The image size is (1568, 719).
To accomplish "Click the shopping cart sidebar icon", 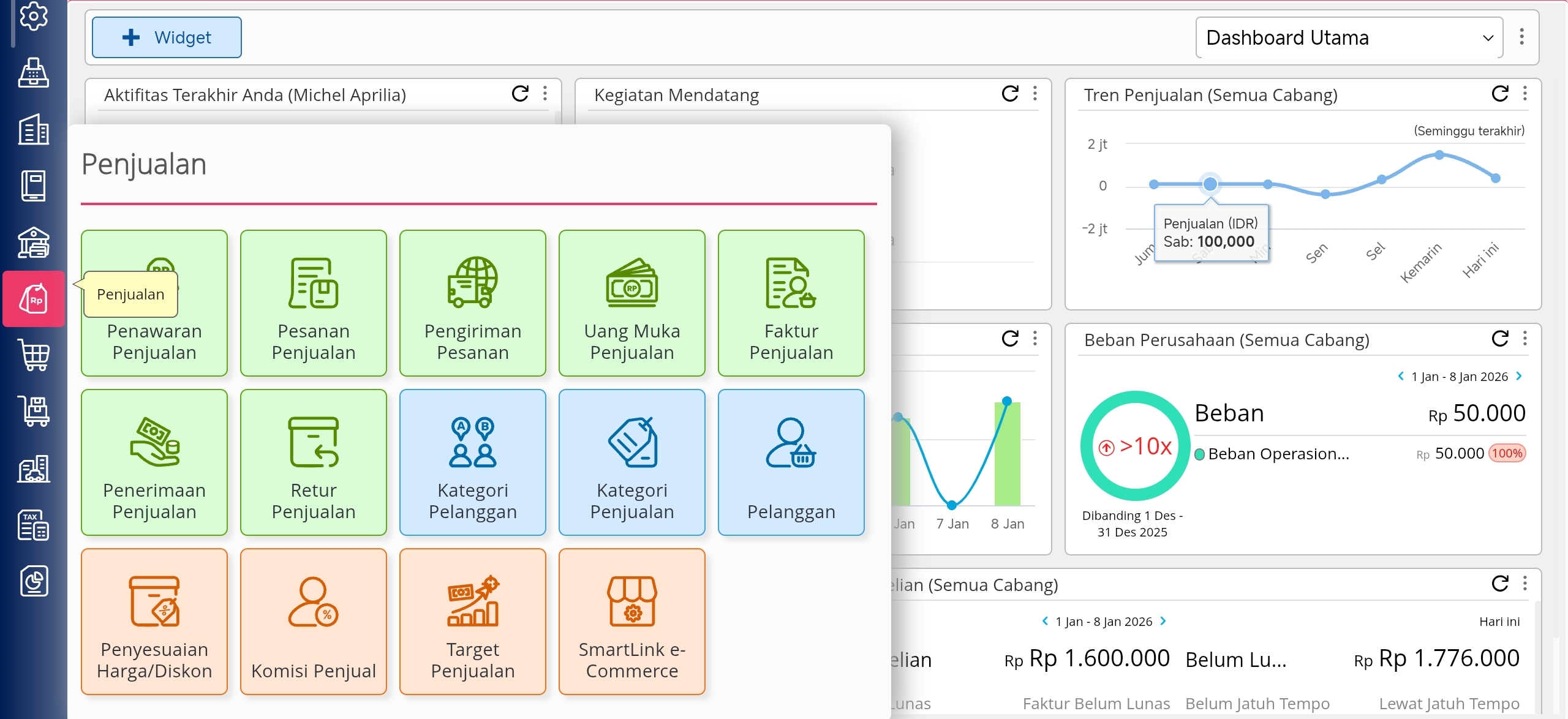I will (x=33, y=355).
